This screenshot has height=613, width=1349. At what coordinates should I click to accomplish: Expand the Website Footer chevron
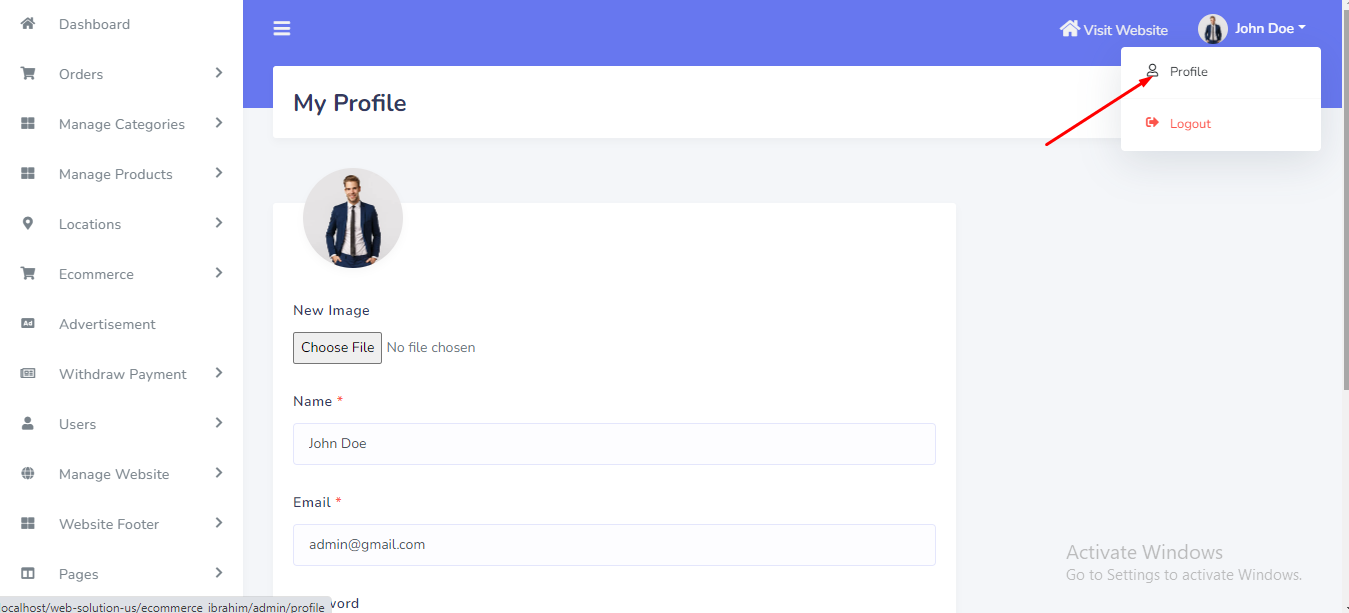[x=218, y=523]
